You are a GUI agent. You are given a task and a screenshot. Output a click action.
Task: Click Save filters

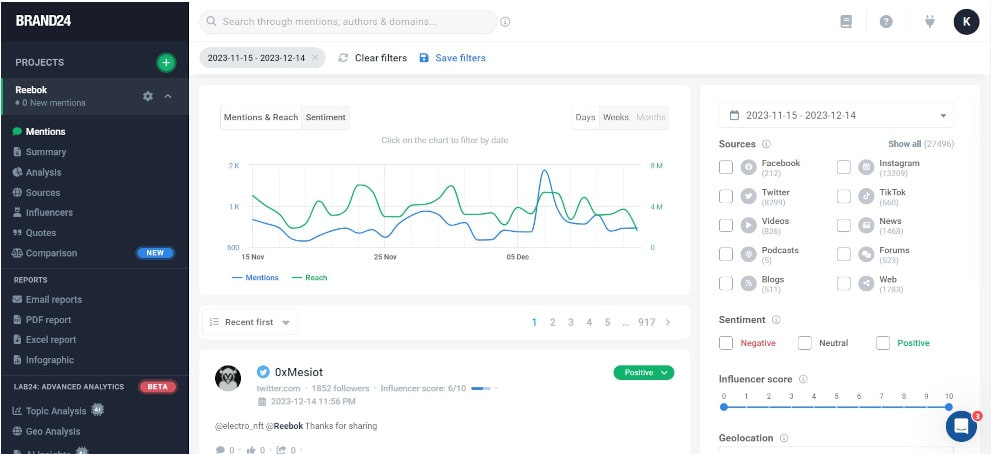[x=453, y=58]
